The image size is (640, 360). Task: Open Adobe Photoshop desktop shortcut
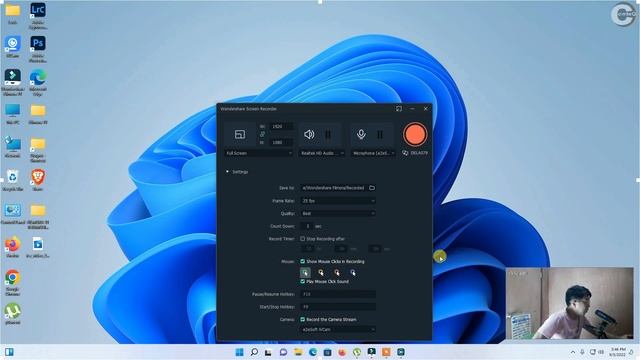[x=38, y=49]
